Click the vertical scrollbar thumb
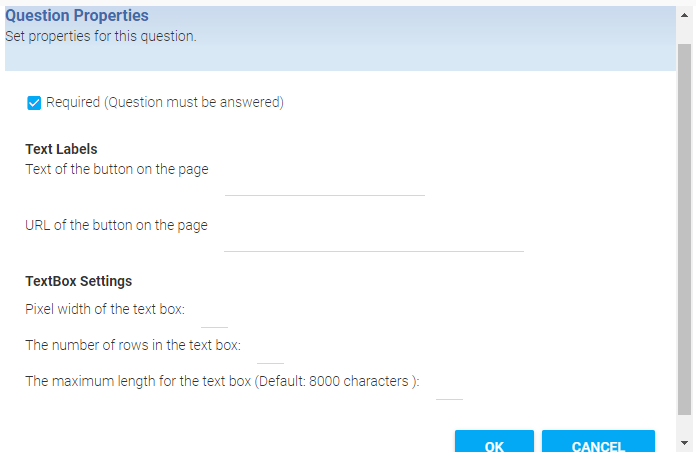696x459 pixels. pyautogui.click(x=684, y=230)
